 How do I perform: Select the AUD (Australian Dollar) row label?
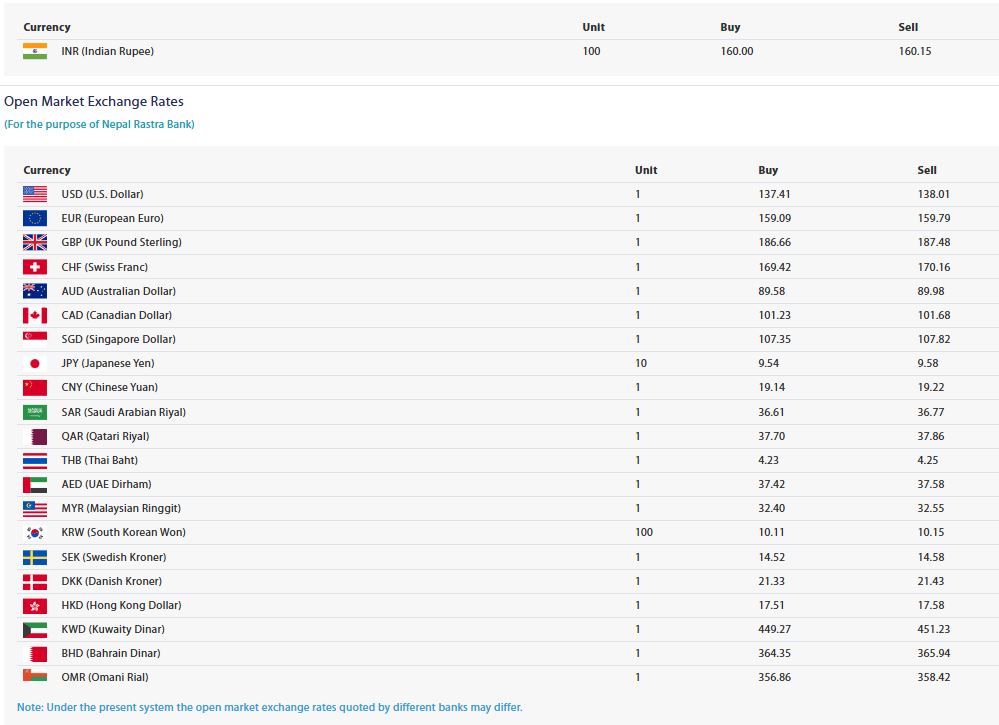(x=119, y=291)
